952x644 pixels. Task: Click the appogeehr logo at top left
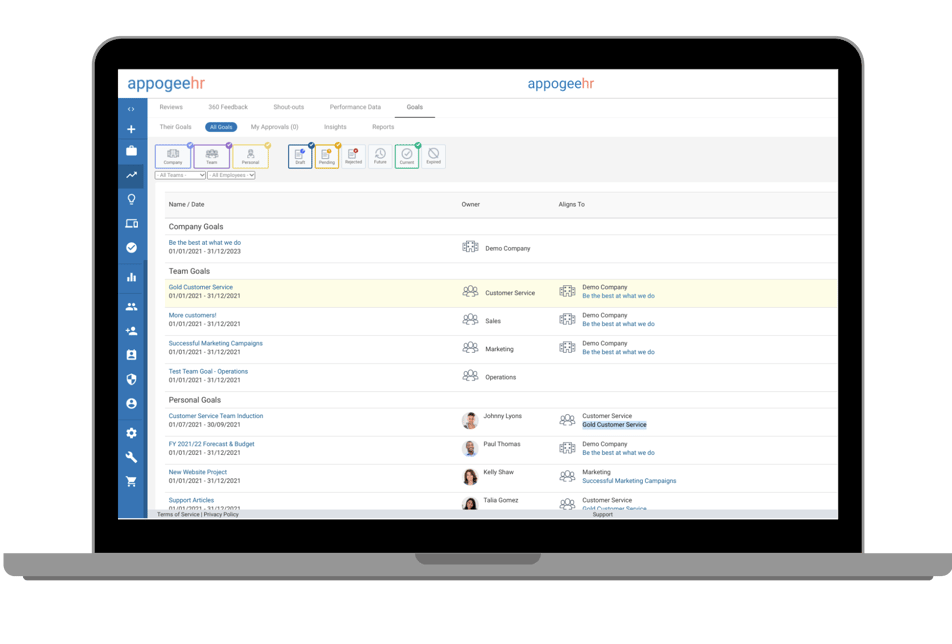[x=166, y=84]
